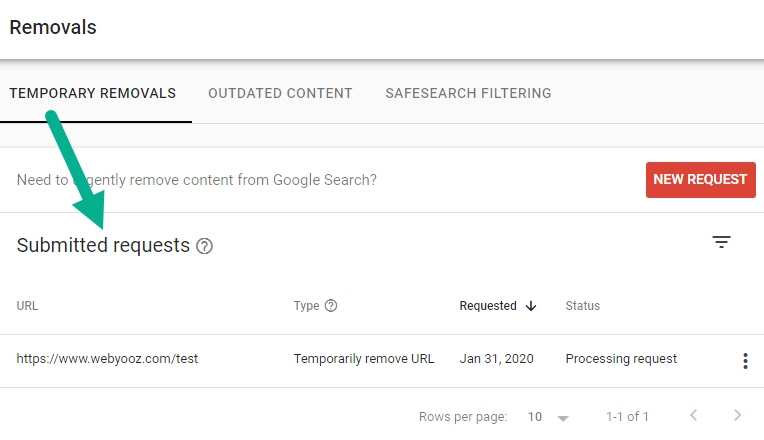Click the red New Request button
The width and height of the screenshot is (764, 440).
coord(701,180)
